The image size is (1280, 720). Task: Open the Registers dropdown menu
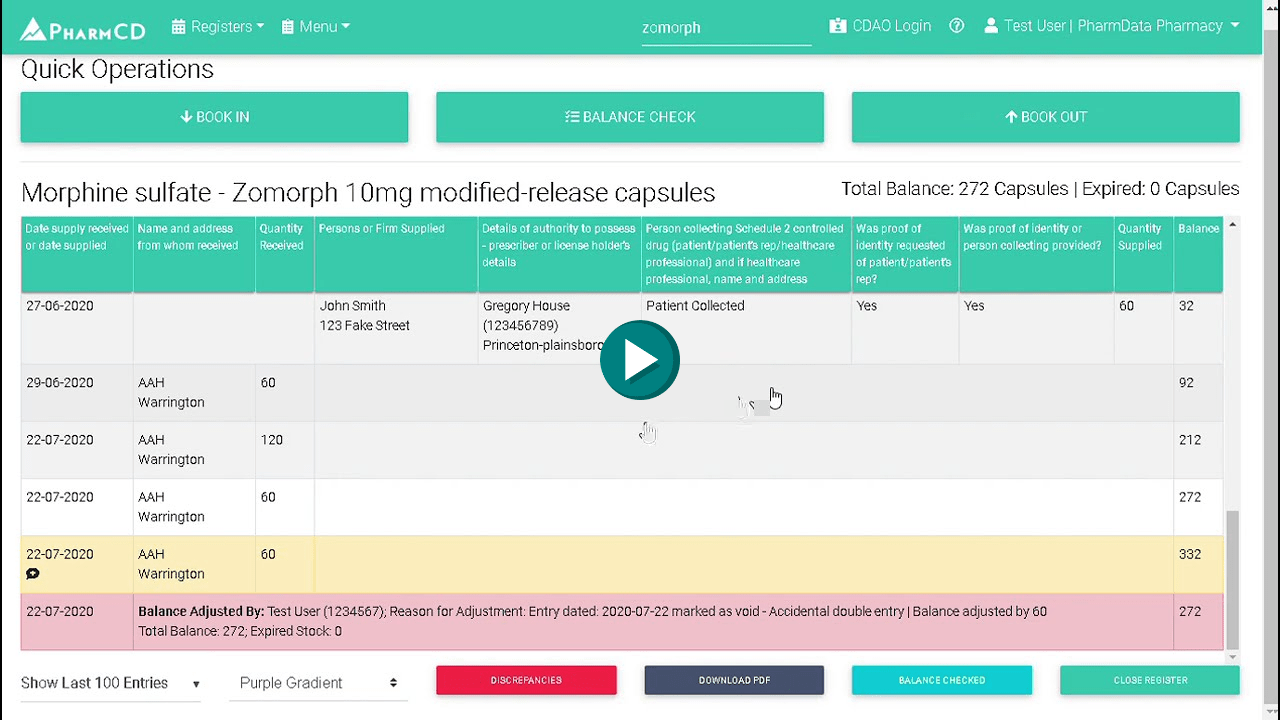click(x=218, y=27)
